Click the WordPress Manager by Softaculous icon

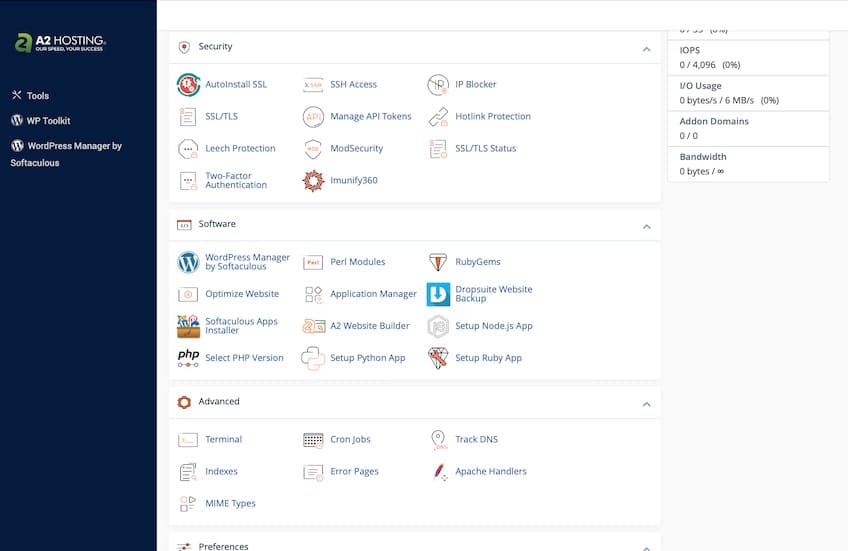pos(188,262)
